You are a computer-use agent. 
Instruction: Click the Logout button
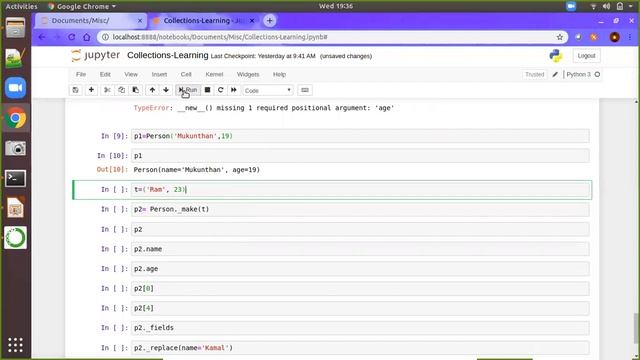click(586, 56)
